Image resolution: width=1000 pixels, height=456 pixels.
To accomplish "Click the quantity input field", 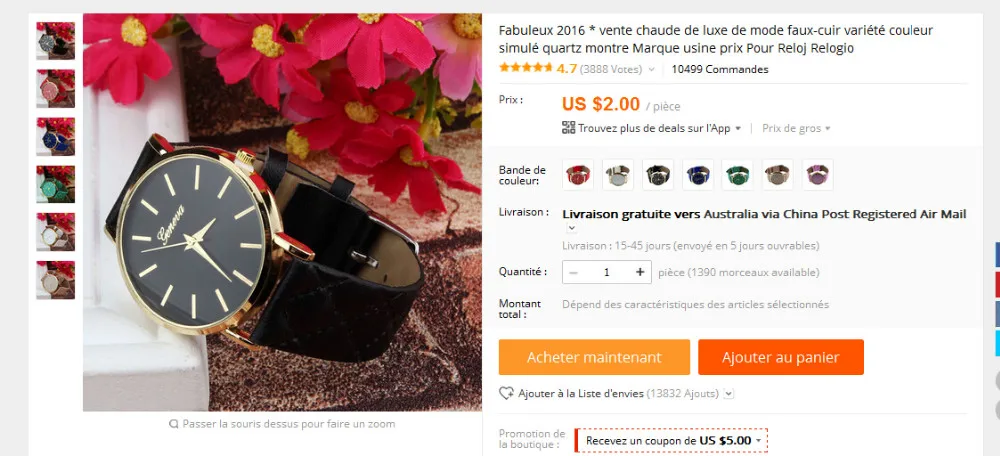I will tap(607, 272).
